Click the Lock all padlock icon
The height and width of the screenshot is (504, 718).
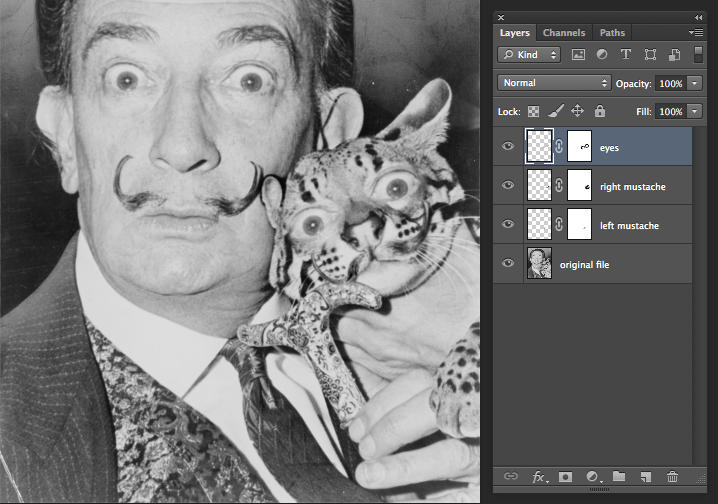pos(600,111)
